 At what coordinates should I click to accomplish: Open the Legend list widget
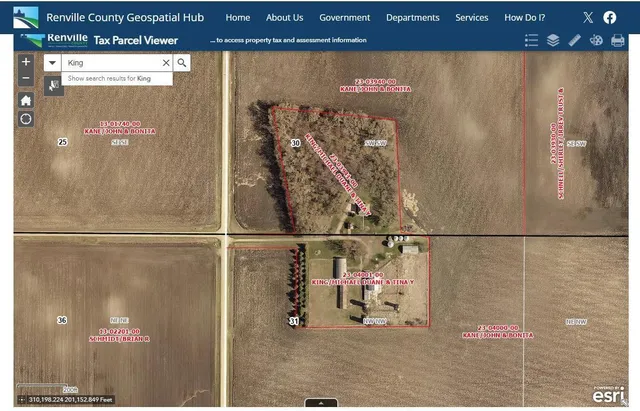click(x=531, y=41)
